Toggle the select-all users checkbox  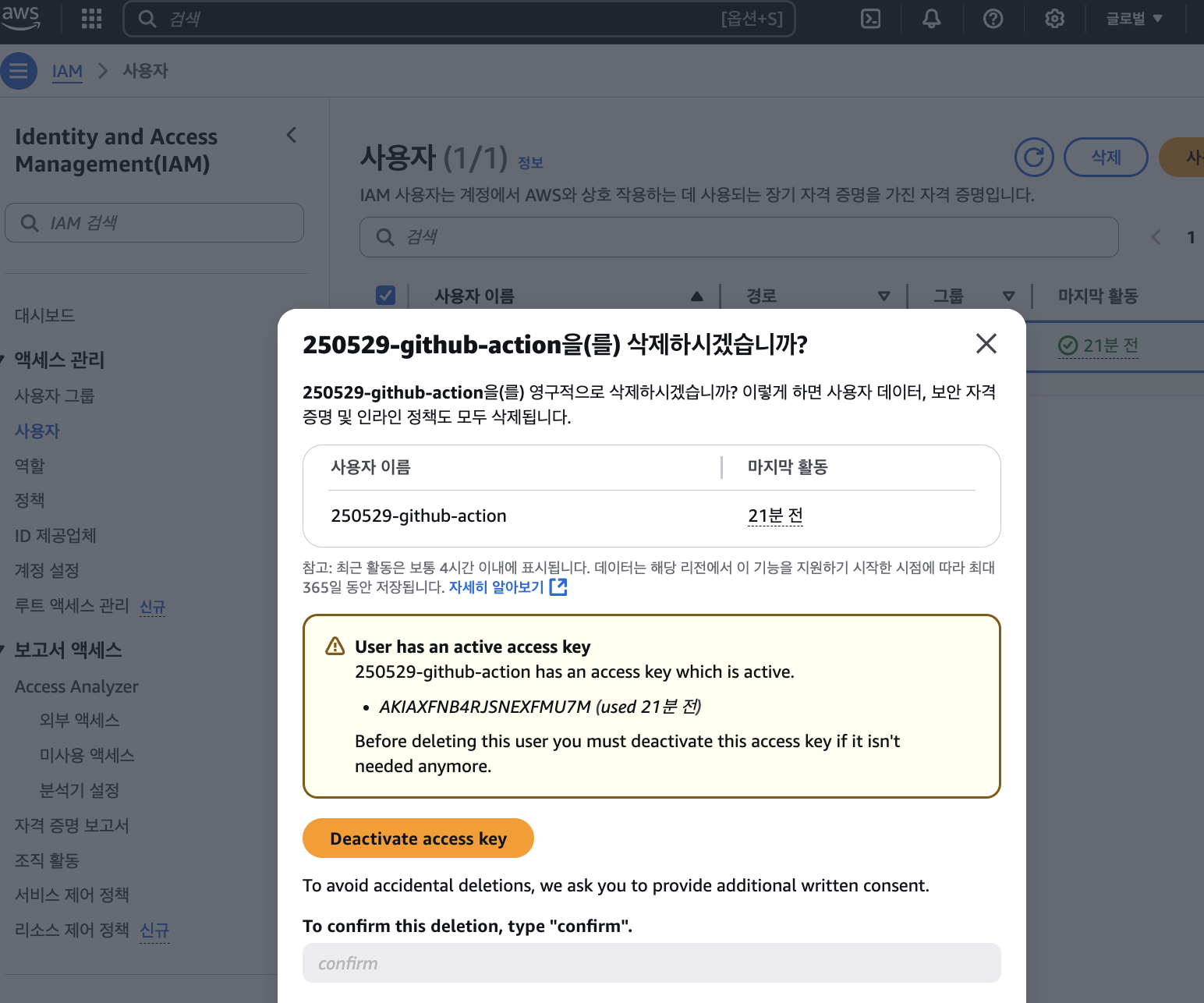coord(385,295)
